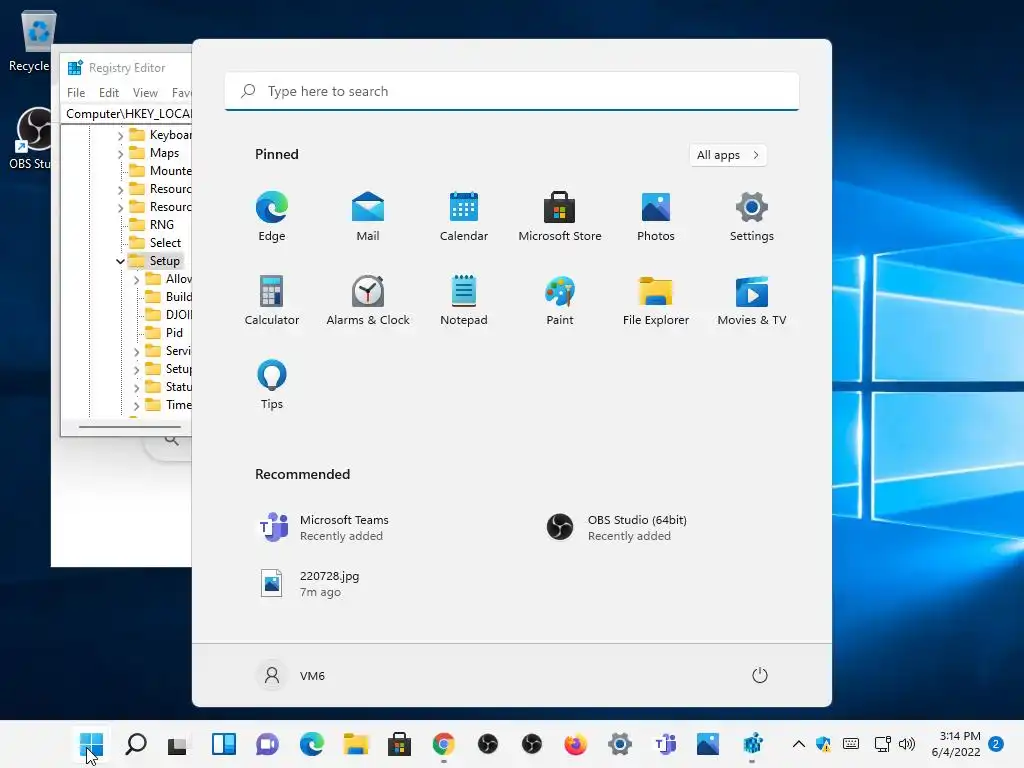Open Teams from the taskbar

[665, 744]
